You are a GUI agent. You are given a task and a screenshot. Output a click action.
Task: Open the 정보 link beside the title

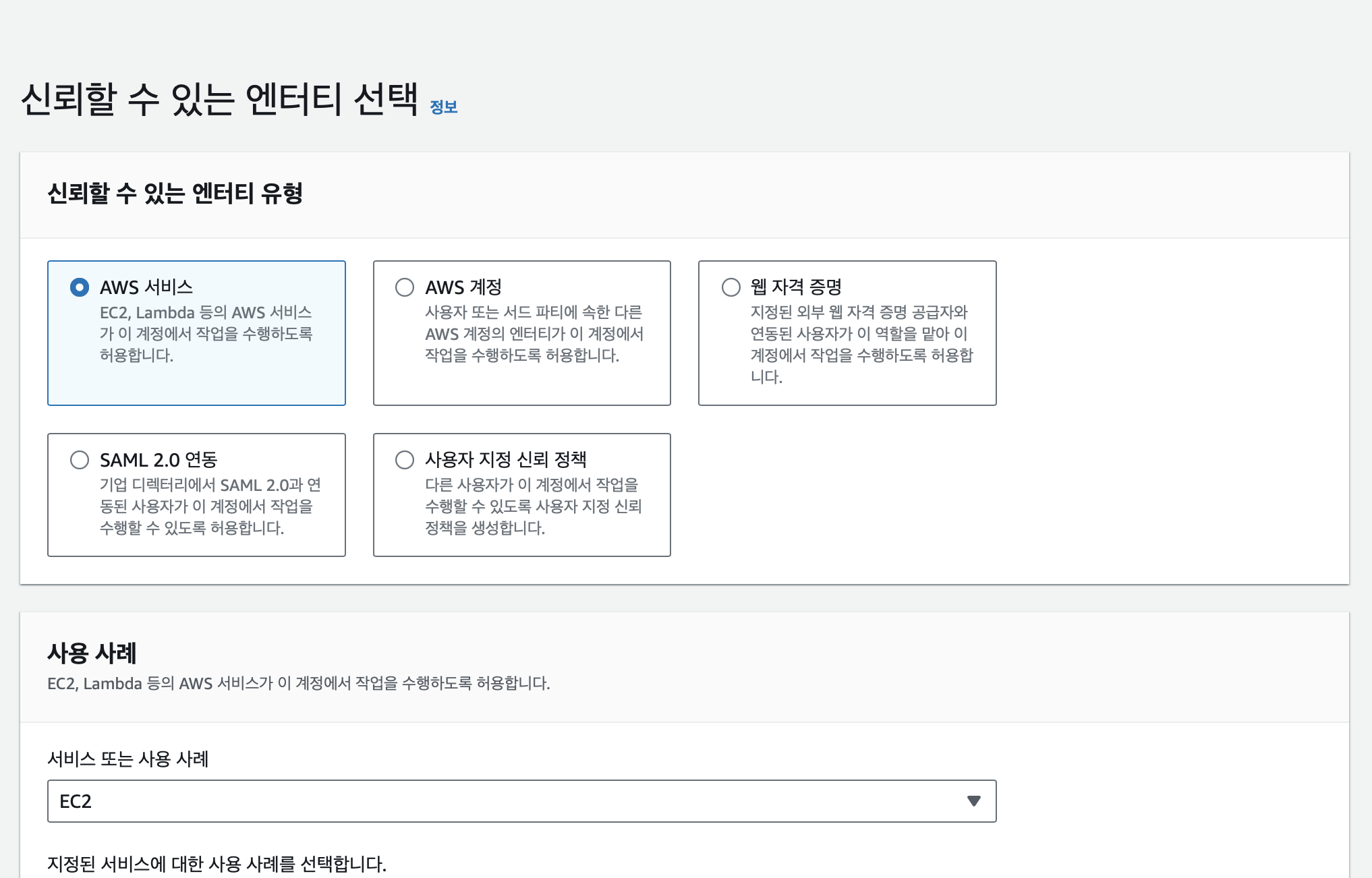click(444, 107)
